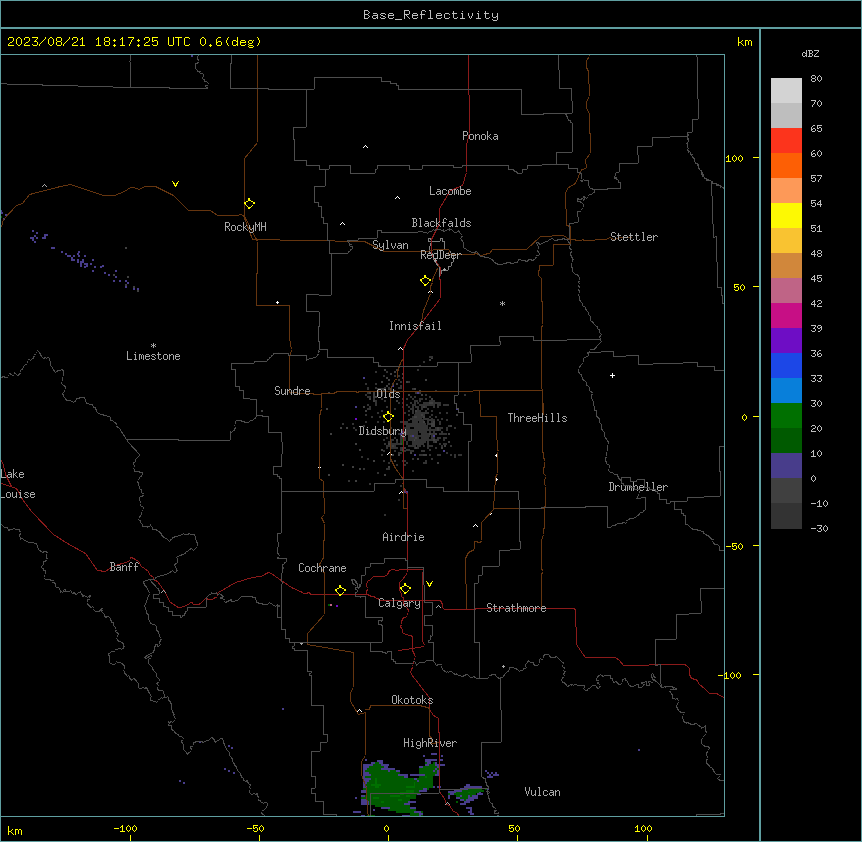
Task: Click the Didsbury town label
Action: 382,431
